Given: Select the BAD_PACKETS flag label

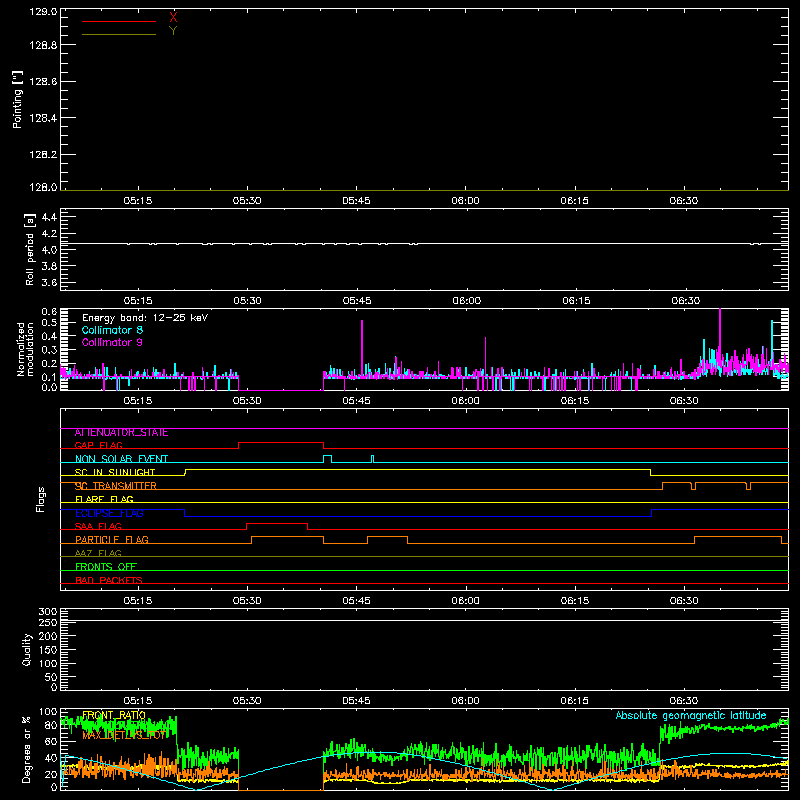Looking at the screenshot, I should [109, 580].
